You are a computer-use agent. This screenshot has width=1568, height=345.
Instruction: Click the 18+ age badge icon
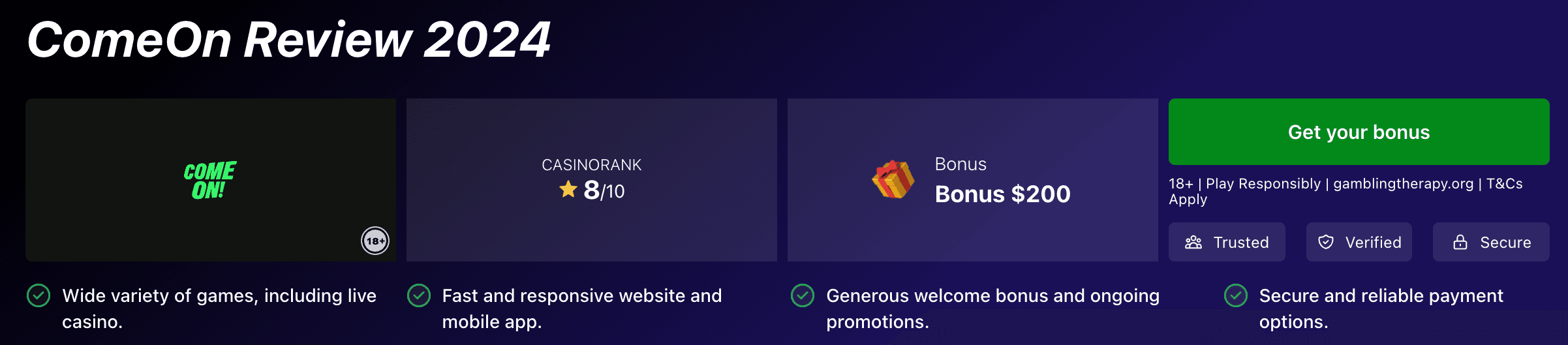[375, 241]
